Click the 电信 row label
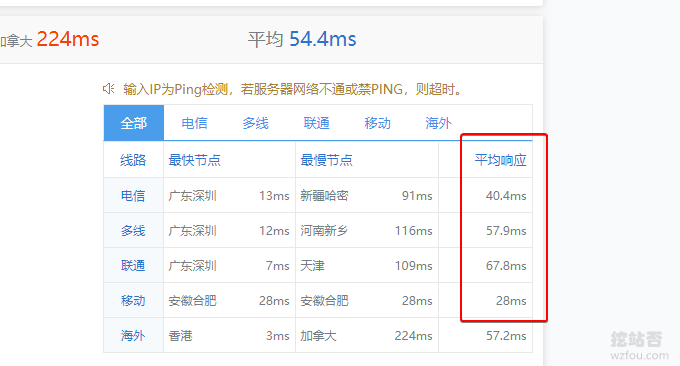This screenshot has height=366, width=680. tap(133, 196)
